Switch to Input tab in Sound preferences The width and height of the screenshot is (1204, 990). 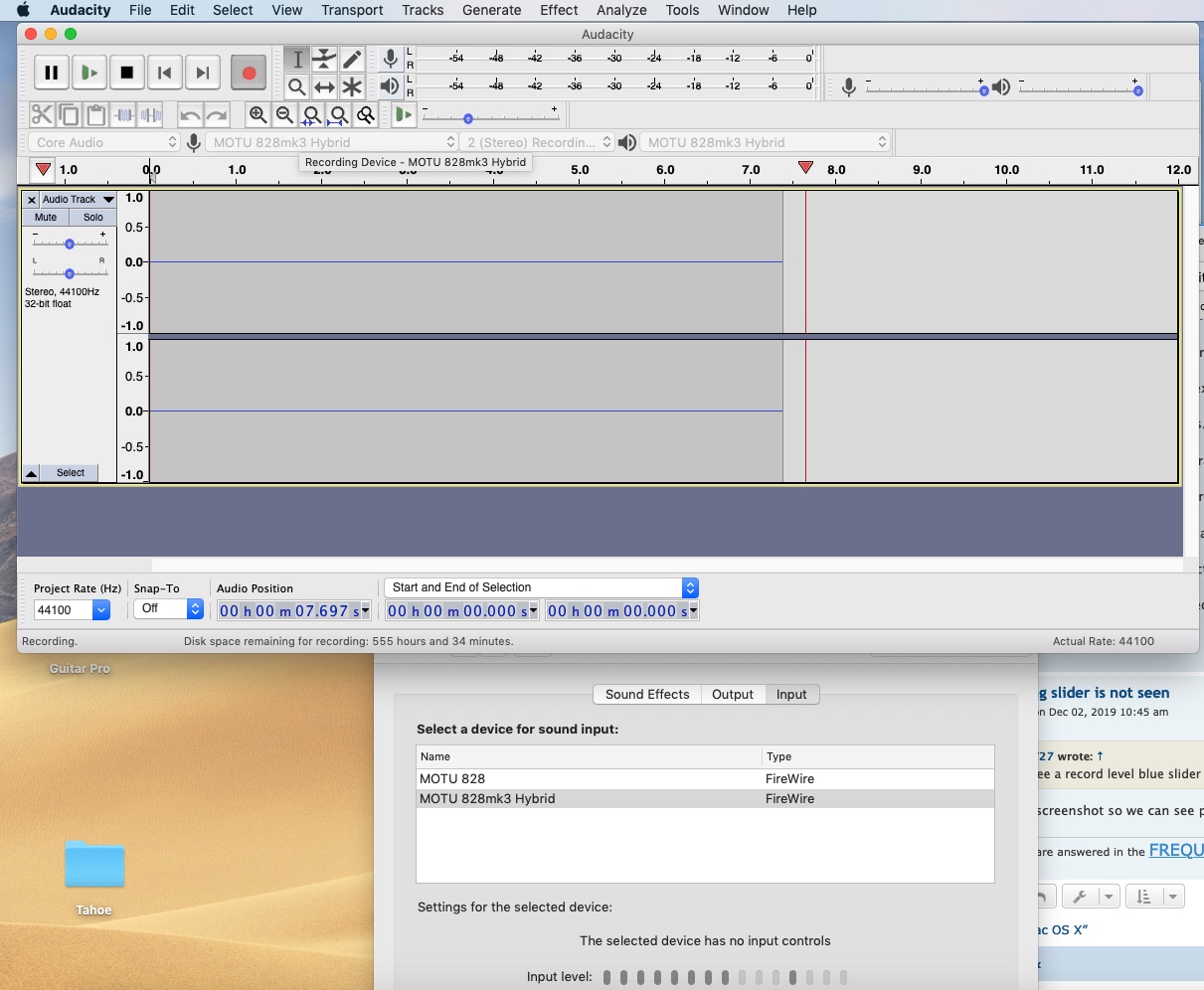click(791, 694)
